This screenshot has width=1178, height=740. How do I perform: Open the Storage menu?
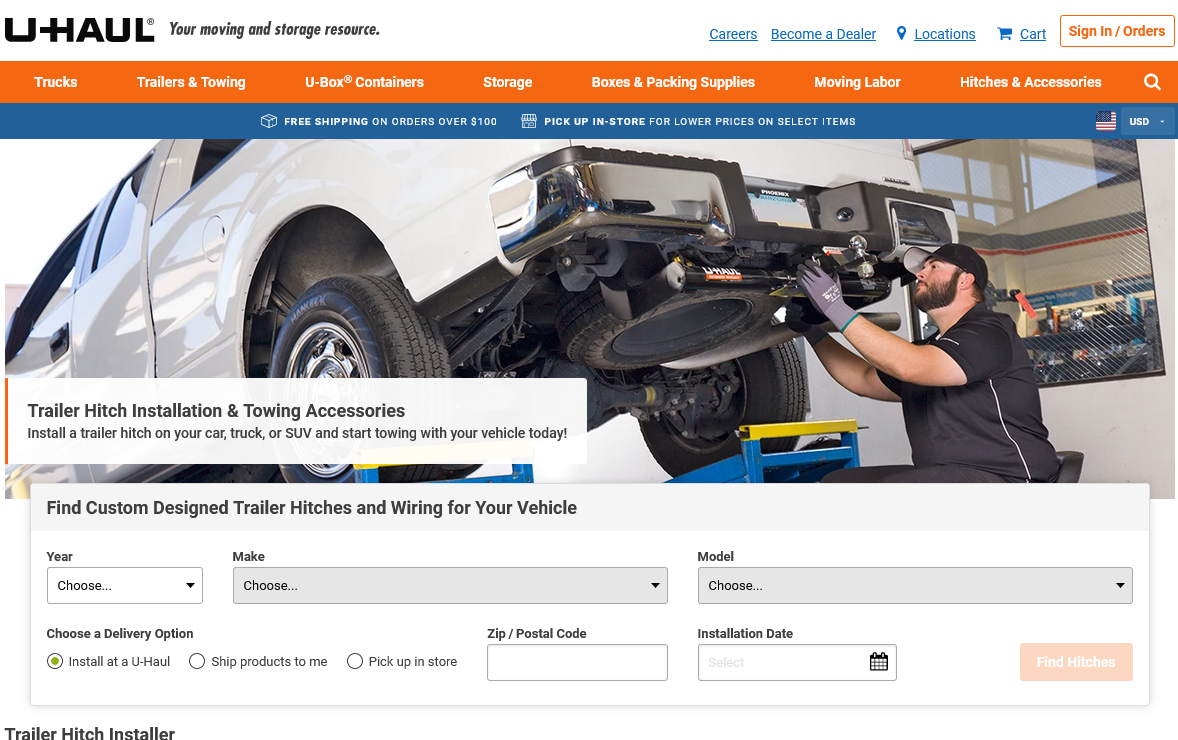click(507, 82)
